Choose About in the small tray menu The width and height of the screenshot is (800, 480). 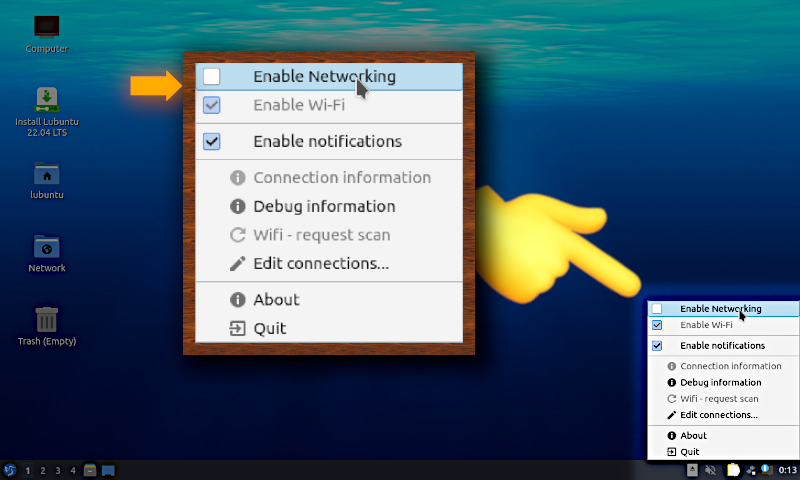pos(723,435)
